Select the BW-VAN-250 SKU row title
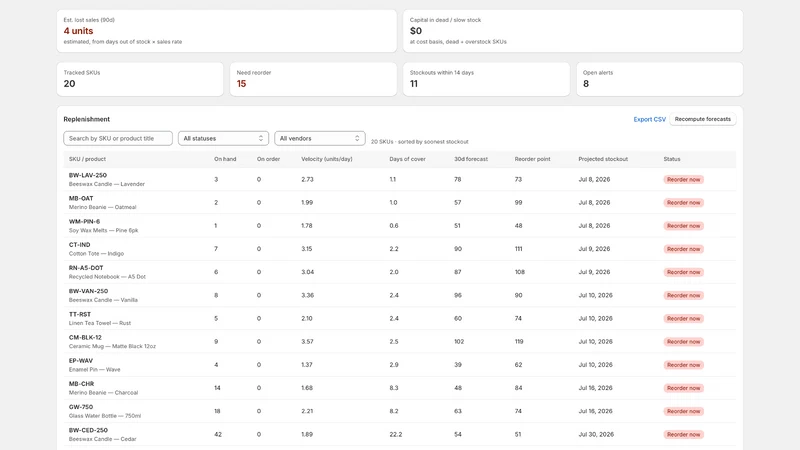800x450 pixels. tap(88, 291)
